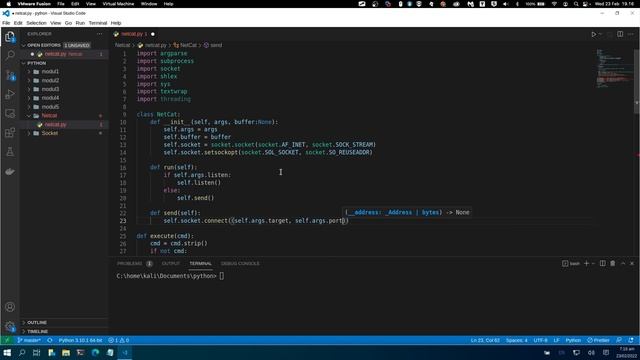Open the File menu in VS Code

pyautogui.click(x=6, y=23)
